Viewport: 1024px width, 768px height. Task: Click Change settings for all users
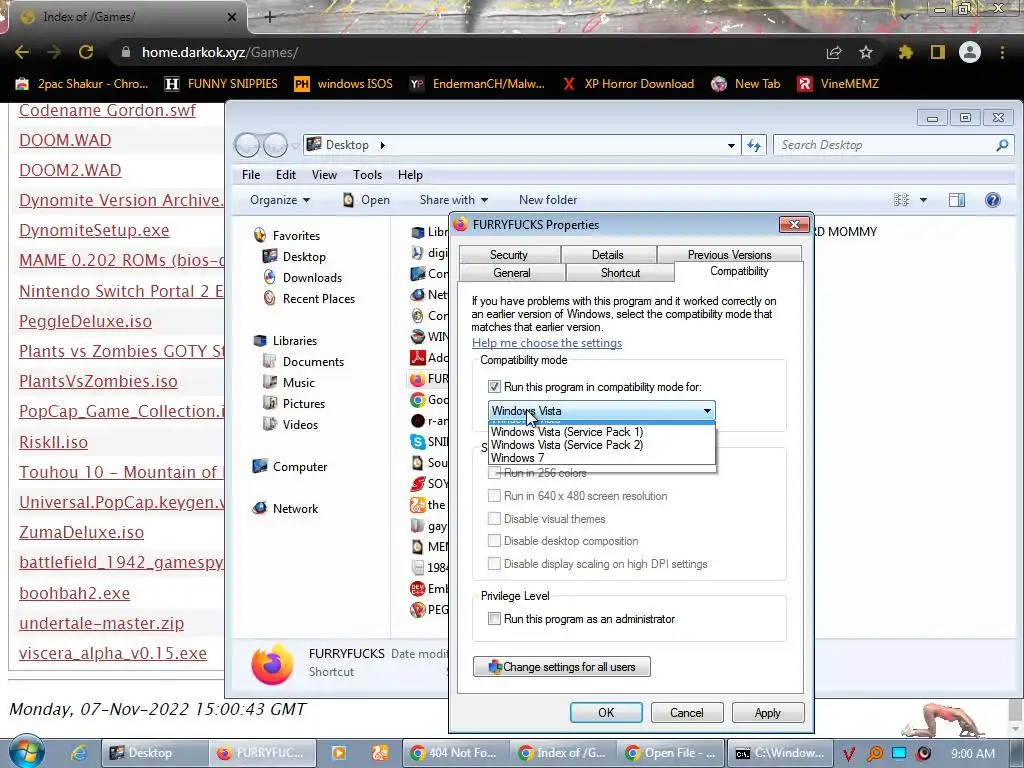coord(562,667)
